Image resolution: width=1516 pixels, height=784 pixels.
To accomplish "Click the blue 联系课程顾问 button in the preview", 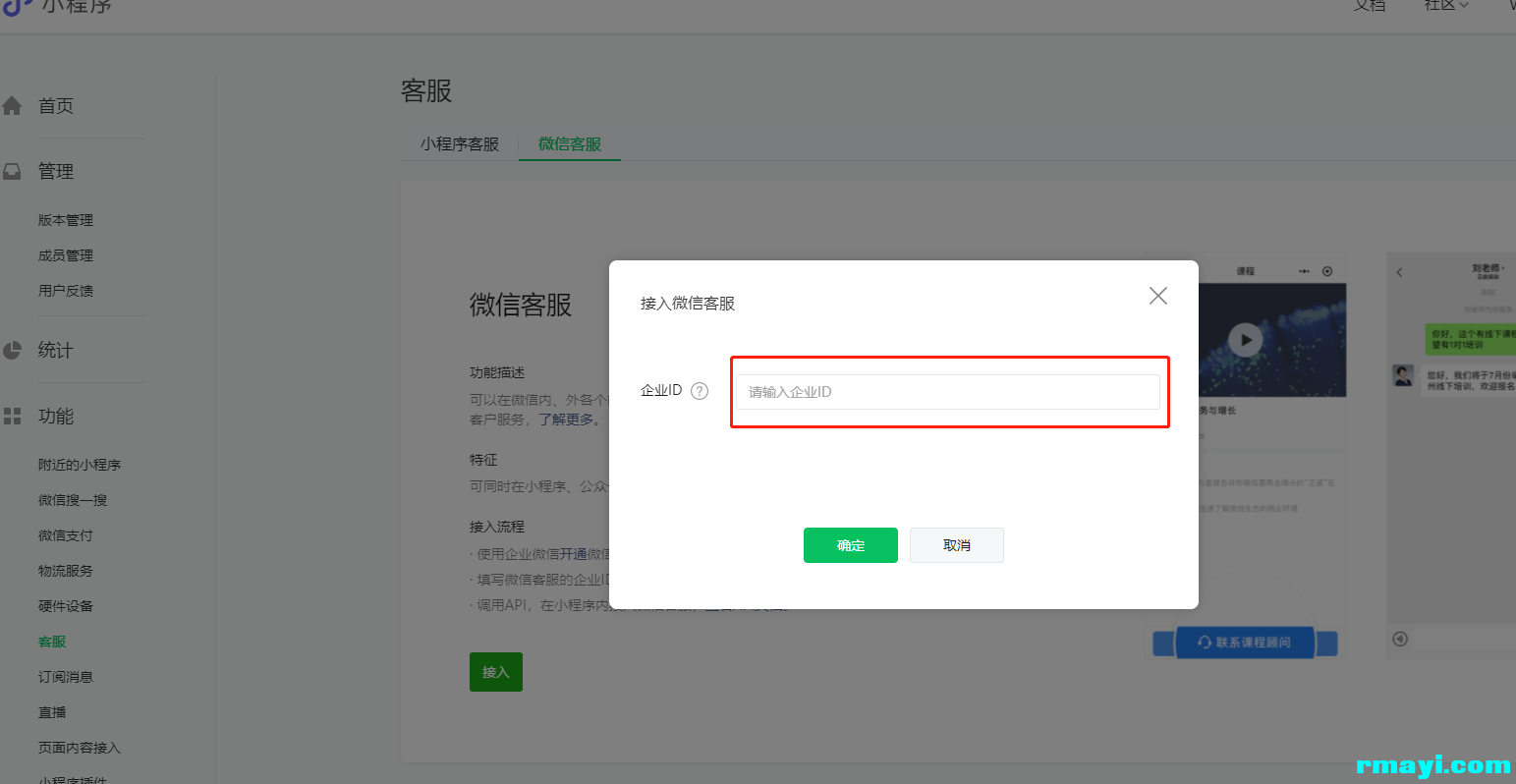I will click(1245, 643).
